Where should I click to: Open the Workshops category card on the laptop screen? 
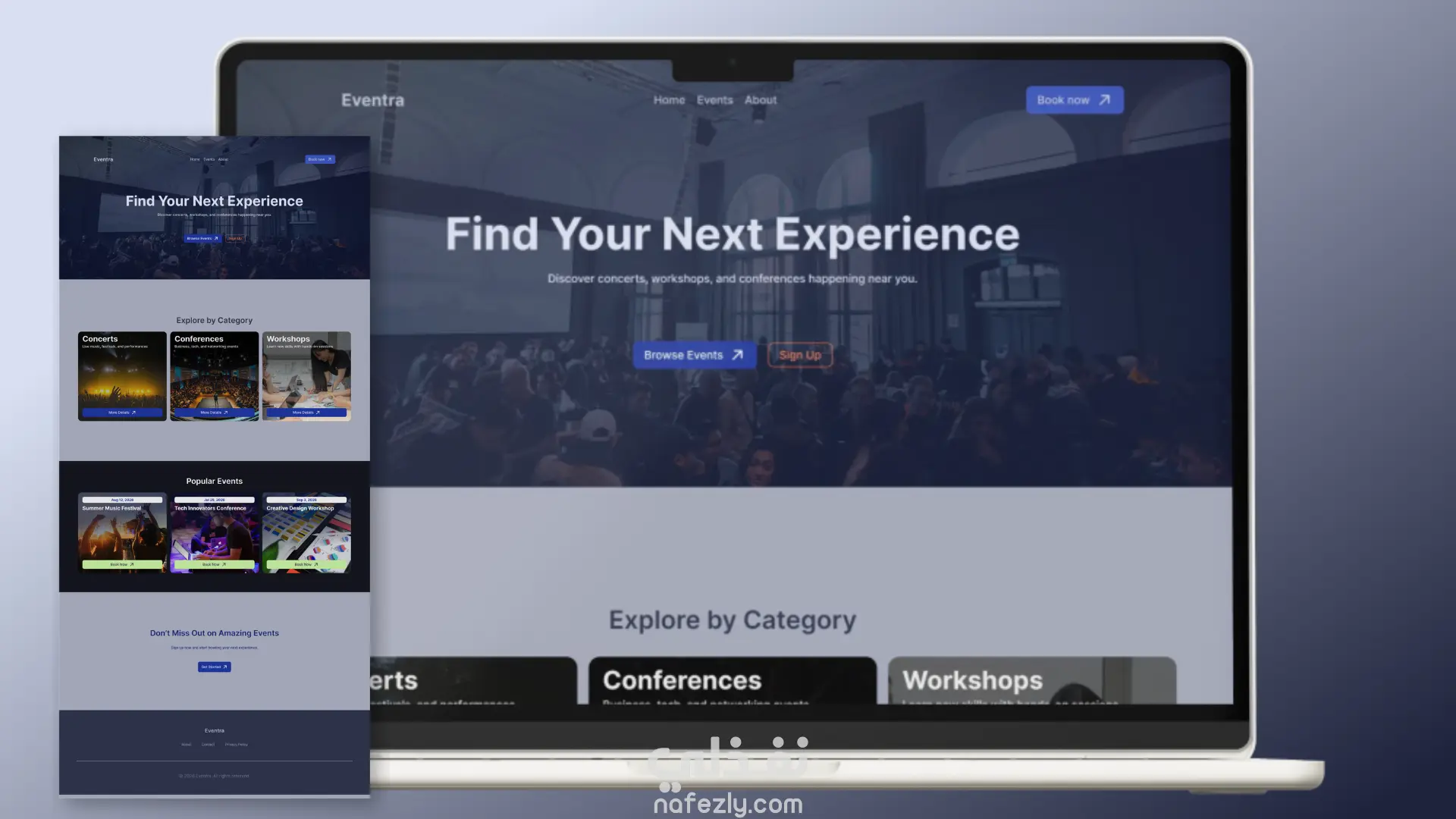point(1032,680)
